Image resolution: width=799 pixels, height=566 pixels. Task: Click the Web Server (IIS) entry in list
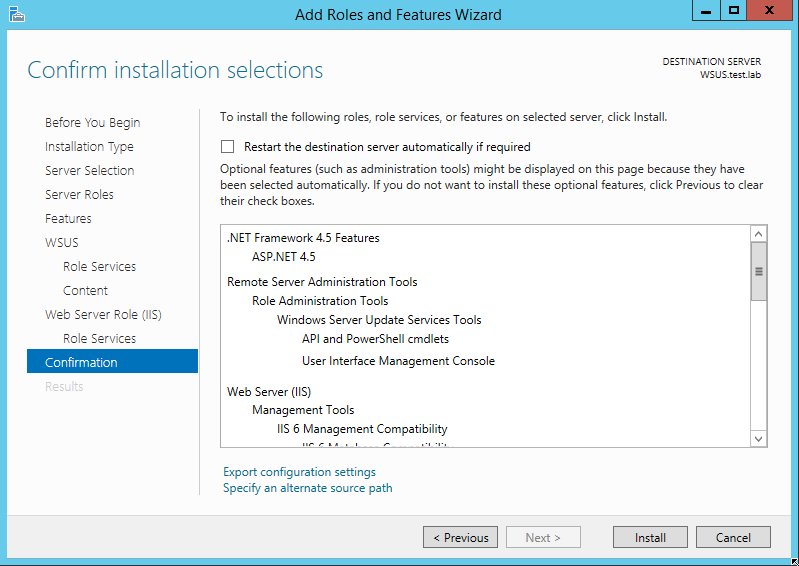click(x=269, y=391)
